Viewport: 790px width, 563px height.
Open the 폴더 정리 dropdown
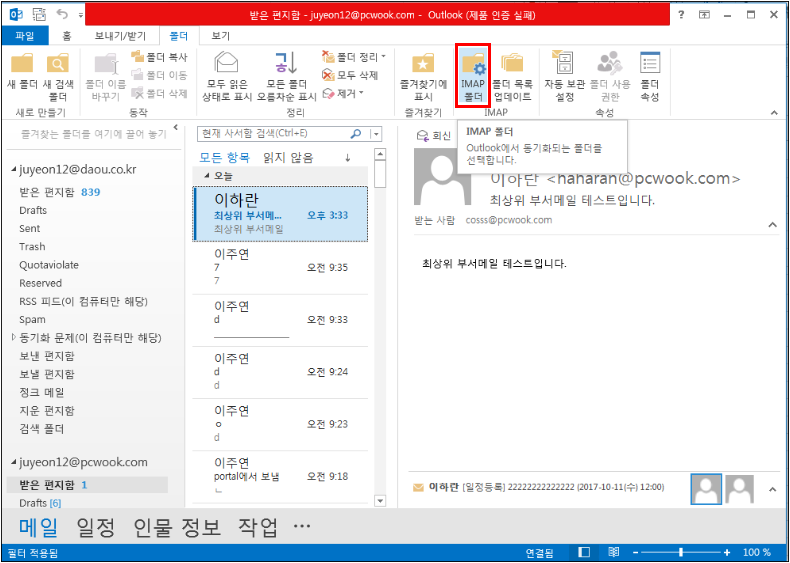coord(354,57)
